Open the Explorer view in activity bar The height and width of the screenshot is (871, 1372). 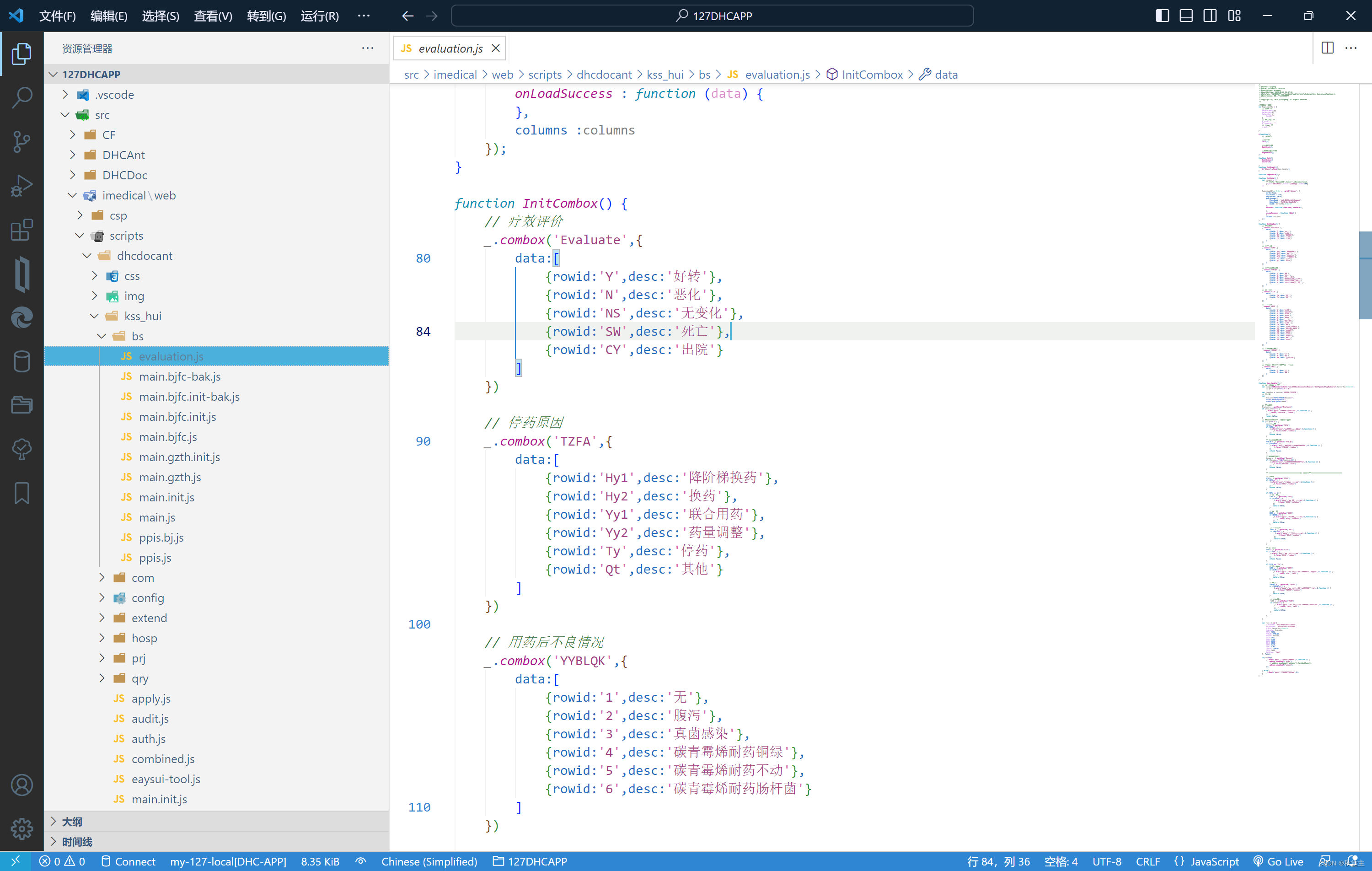click(21, 54)
